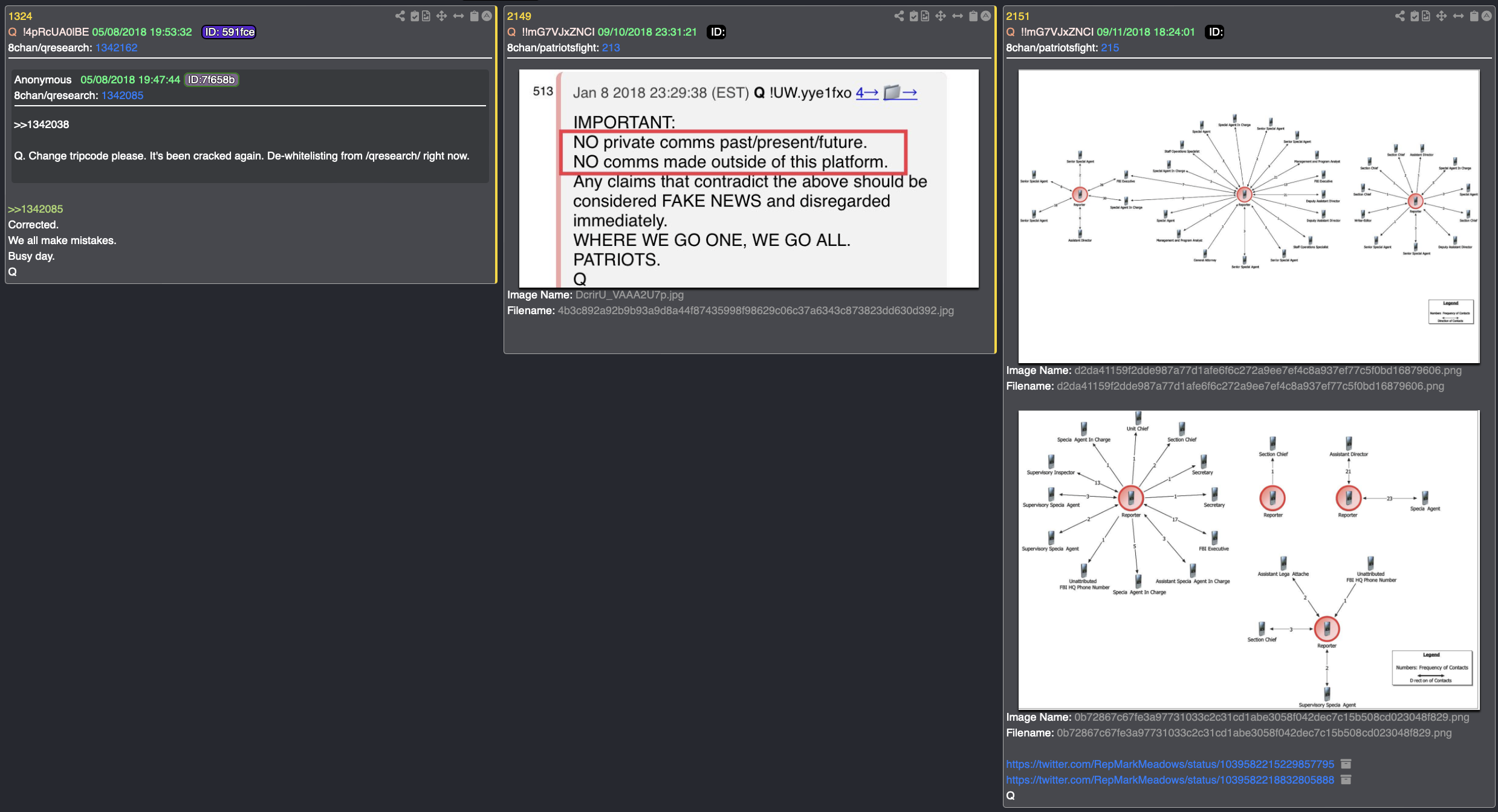Image resolution: width=1498 pixels, height=812 pixels.
Task: Follow the >>1342038 reference in quoted post
Action: tap(42, 124)
